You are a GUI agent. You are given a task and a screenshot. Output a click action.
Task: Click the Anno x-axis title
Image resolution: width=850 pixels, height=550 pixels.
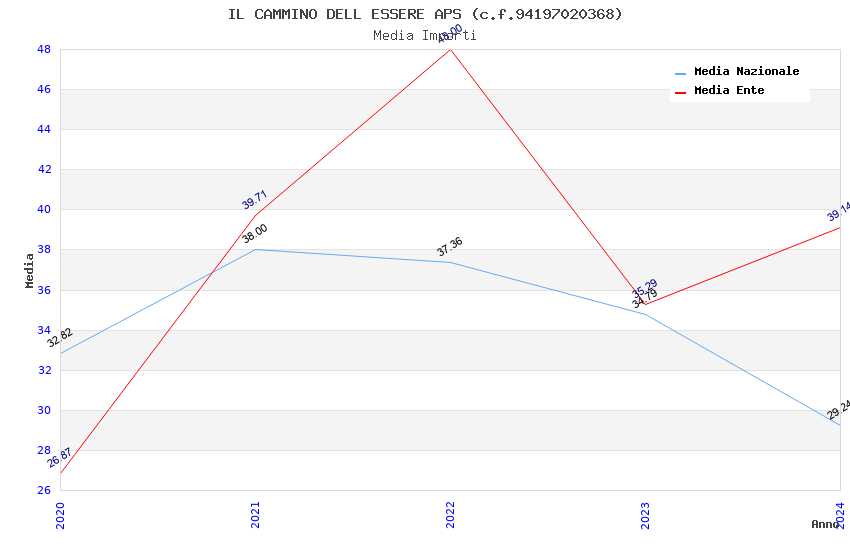[x=825, y=524]
